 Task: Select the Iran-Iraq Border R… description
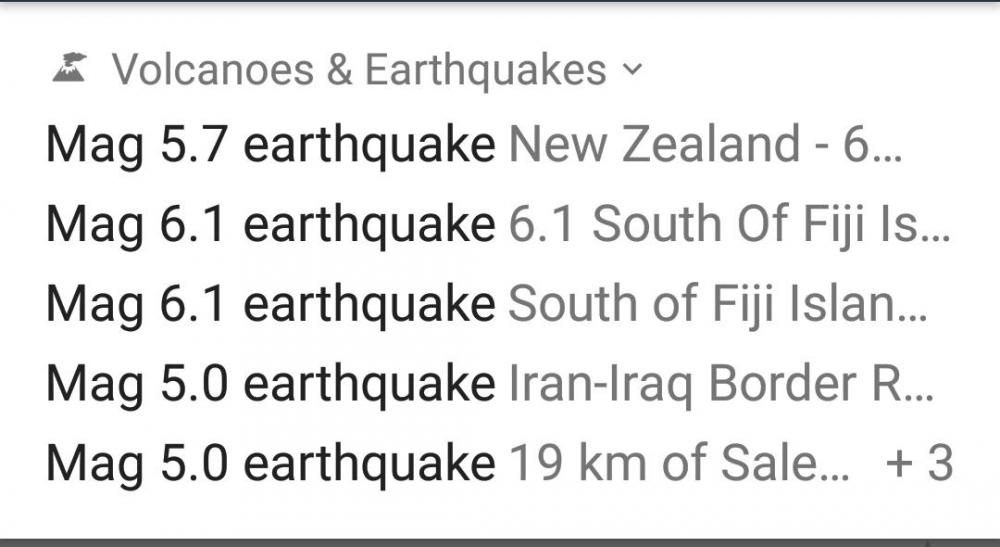pos(720,384)
